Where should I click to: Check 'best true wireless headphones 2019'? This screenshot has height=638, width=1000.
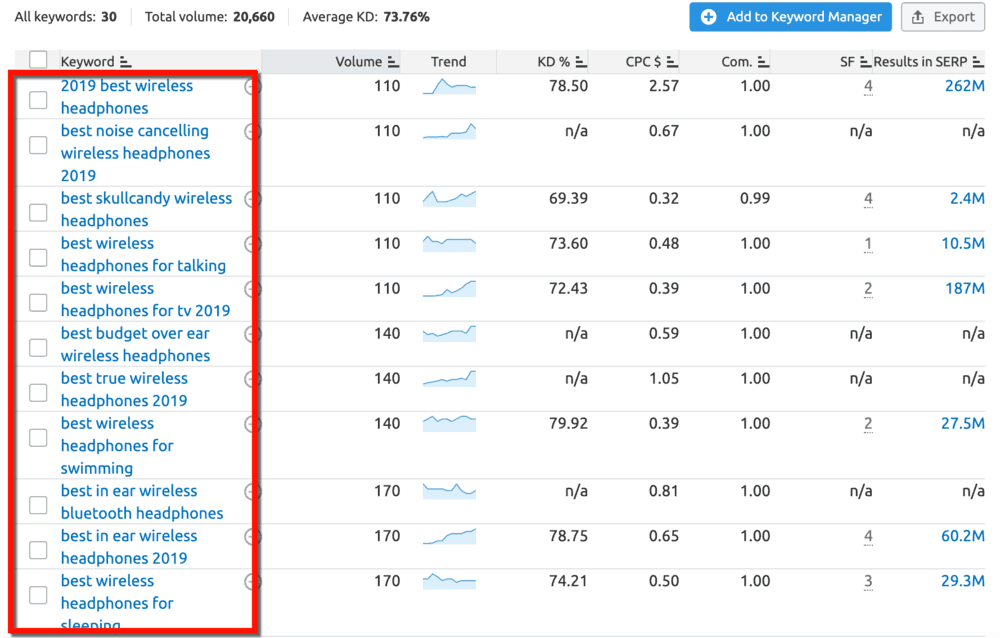(37, 392)
